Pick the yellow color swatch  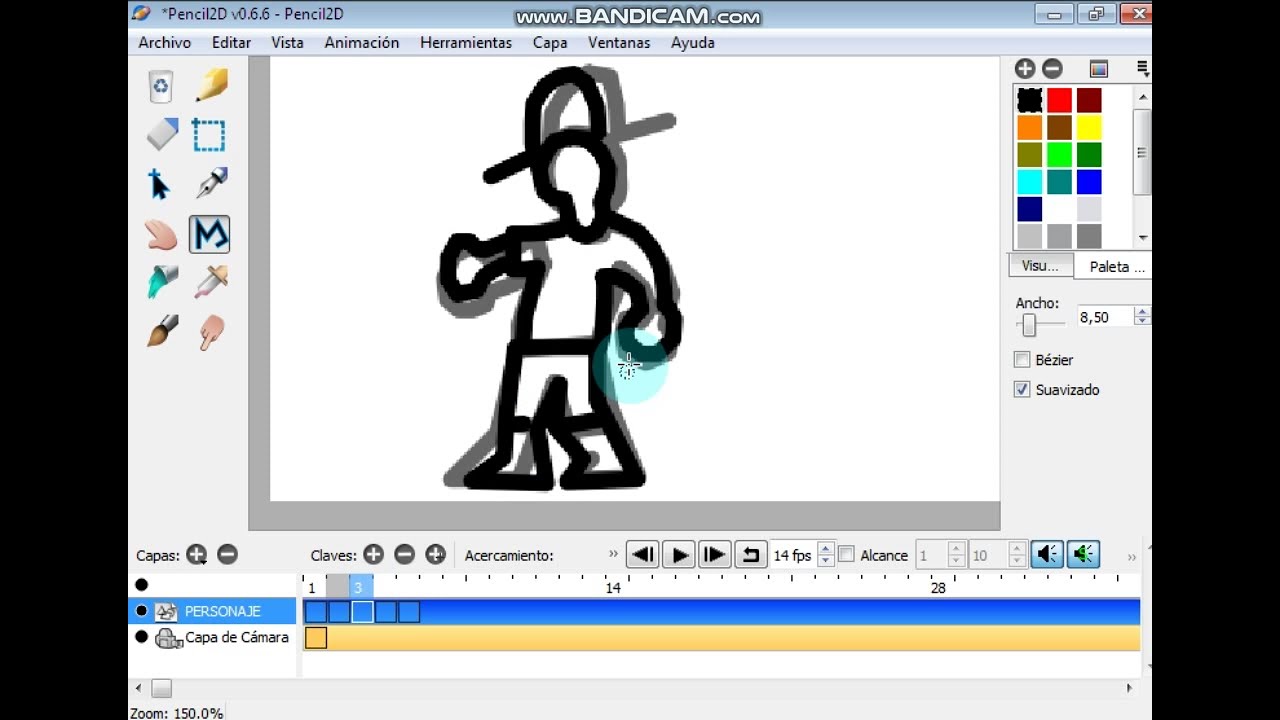(x=1089, y=127)
